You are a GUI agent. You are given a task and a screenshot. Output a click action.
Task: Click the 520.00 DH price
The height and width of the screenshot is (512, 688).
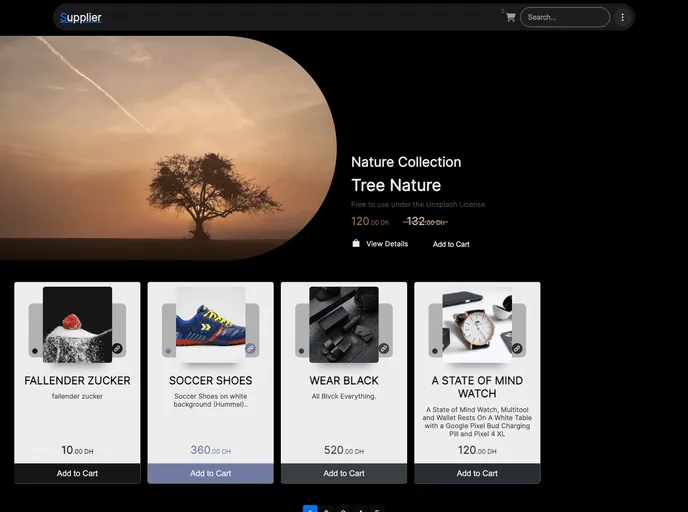344,450
